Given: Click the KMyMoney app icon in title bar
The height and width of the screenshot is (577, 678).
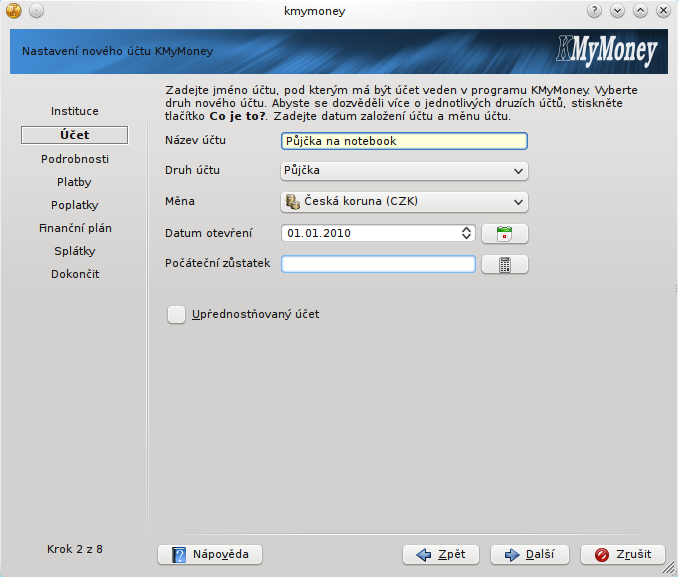Looking at the screenshot, I should coord(14,10).
